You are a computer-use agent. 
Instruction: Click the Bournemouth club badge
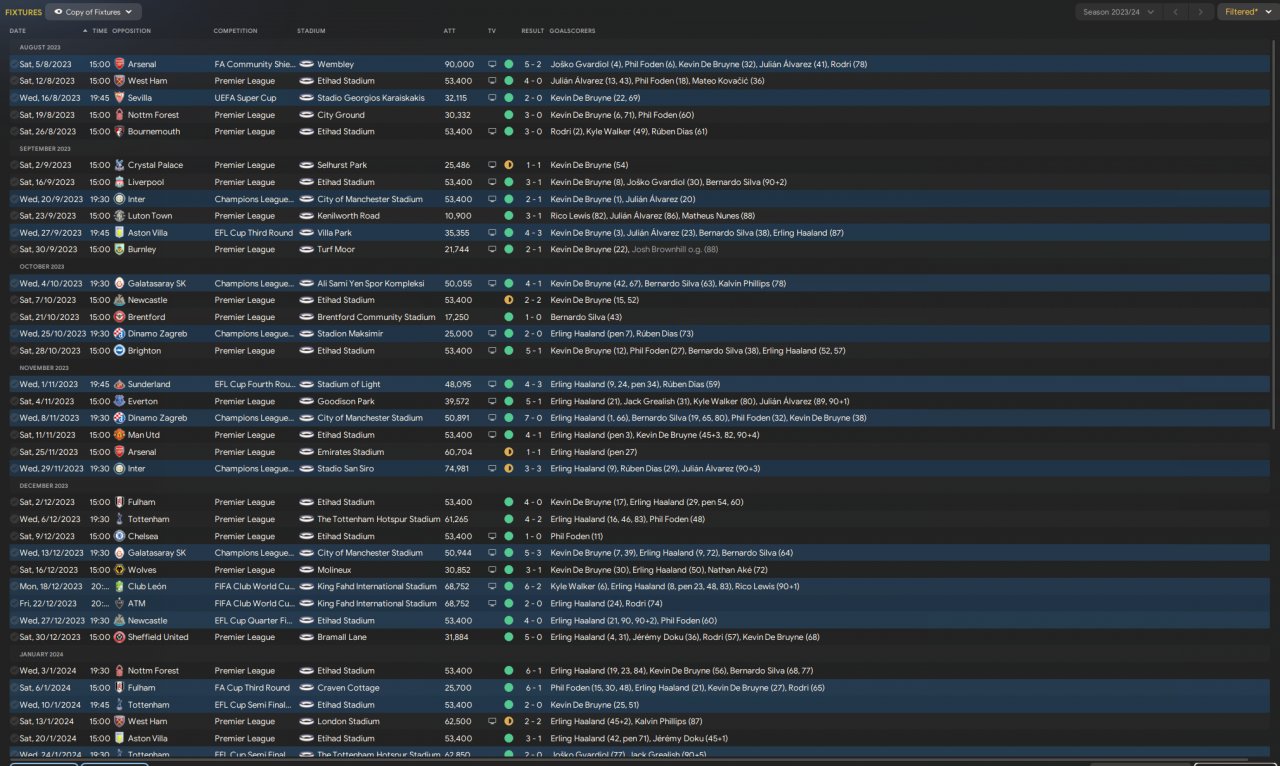click(x=119, y=132)
